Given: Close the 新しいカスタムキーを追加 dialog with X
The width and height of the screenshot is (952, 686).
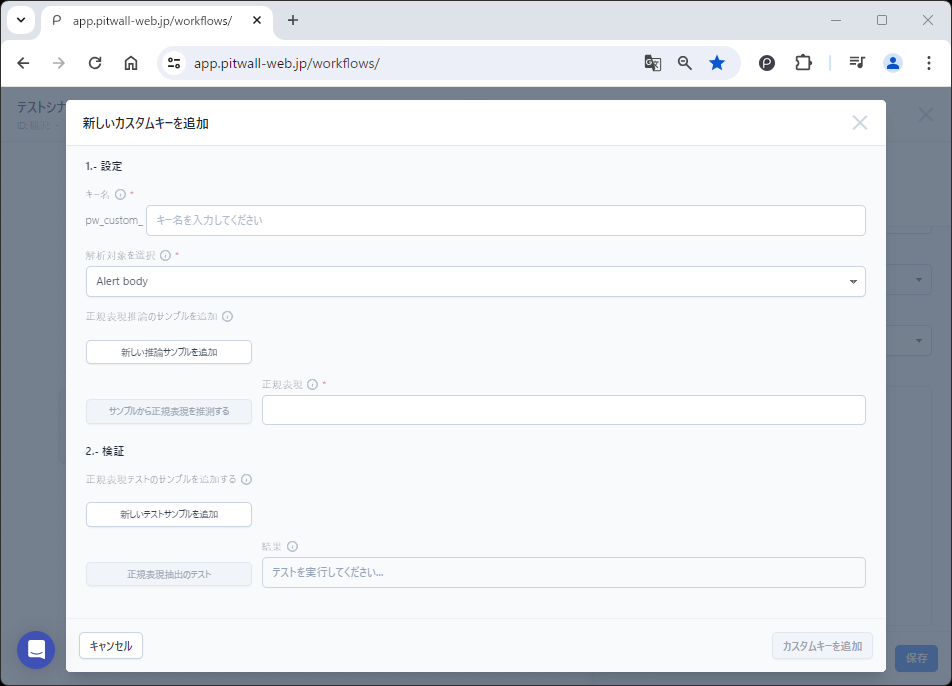Looking at the screenshot, I should [859, 123].
